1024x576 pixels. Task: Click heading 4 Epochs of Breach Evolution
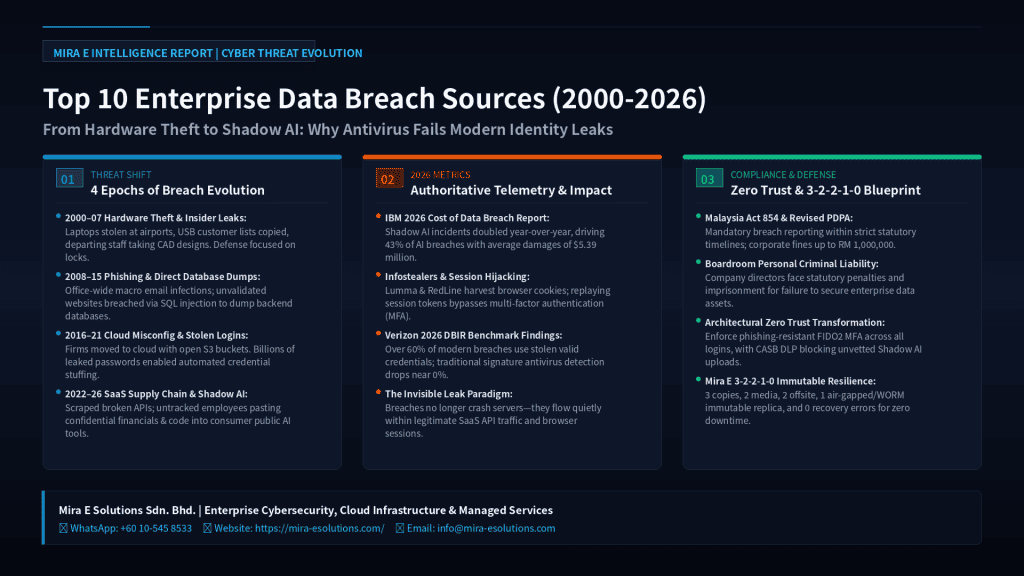(178, 190)
